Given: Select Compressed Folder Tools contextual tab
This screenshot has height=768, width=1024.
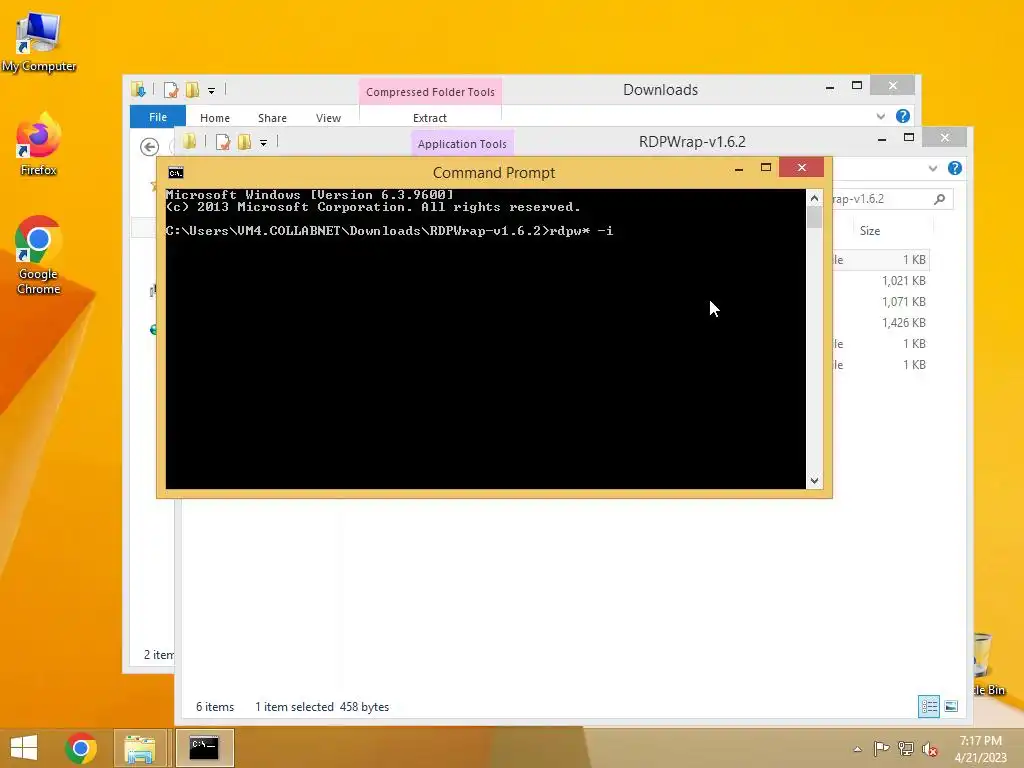Looking at the screenshot, I should 430,92.
